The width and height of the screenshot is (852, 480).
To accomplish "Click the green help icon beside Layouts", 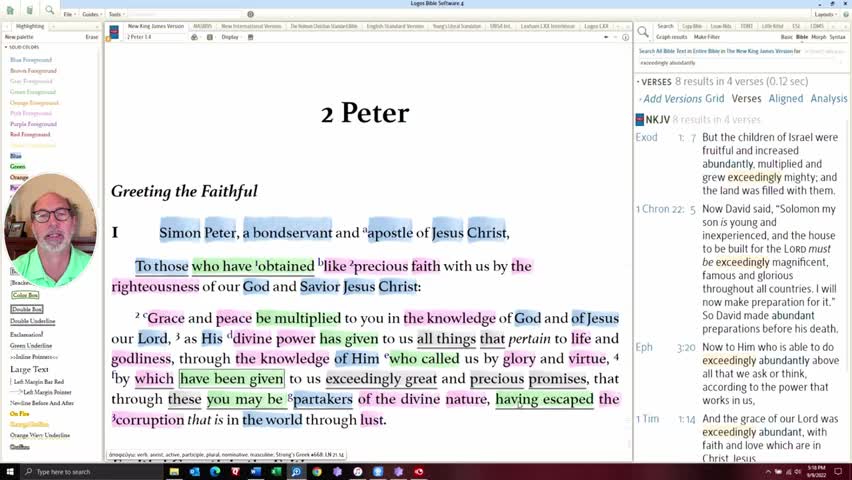I will (845, 14).
